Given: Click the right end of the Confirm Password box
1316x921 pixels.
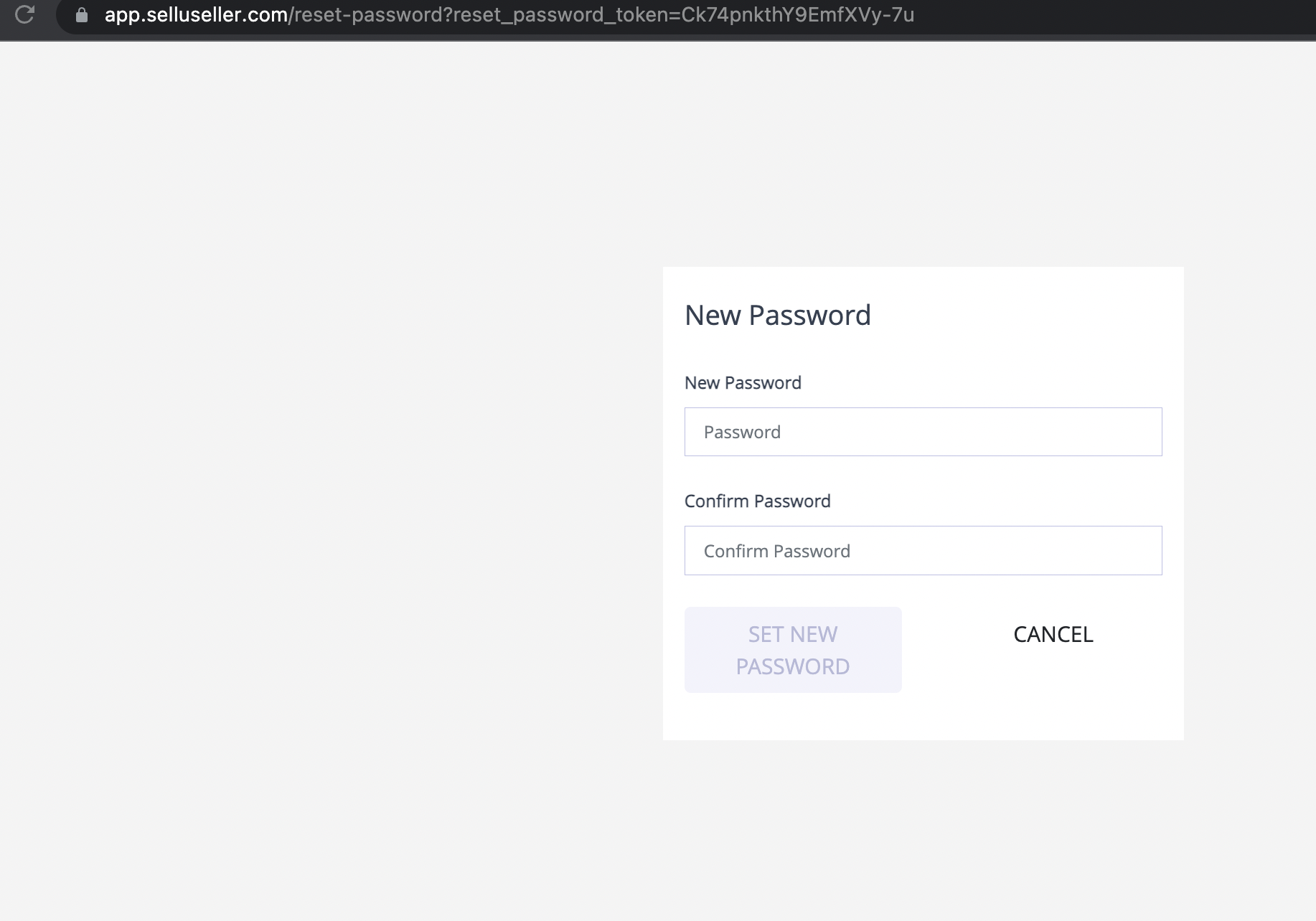Looking at the screenshot, I should 1141,551.
